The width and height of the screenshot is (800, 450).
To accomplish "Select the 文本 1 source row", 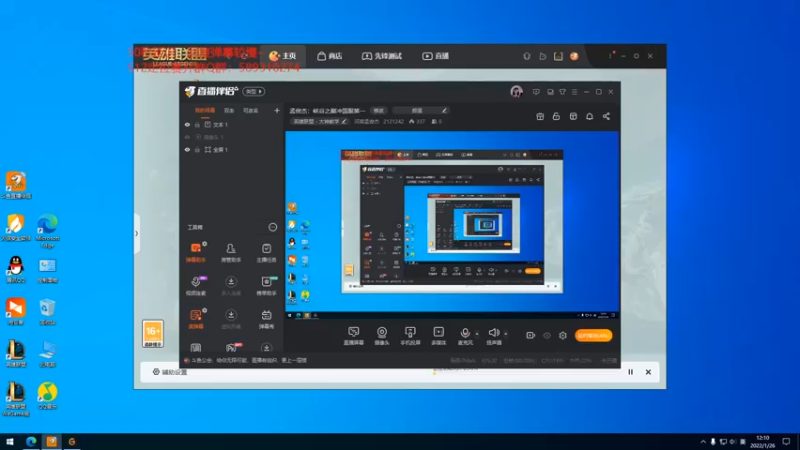I will point(232,124).
